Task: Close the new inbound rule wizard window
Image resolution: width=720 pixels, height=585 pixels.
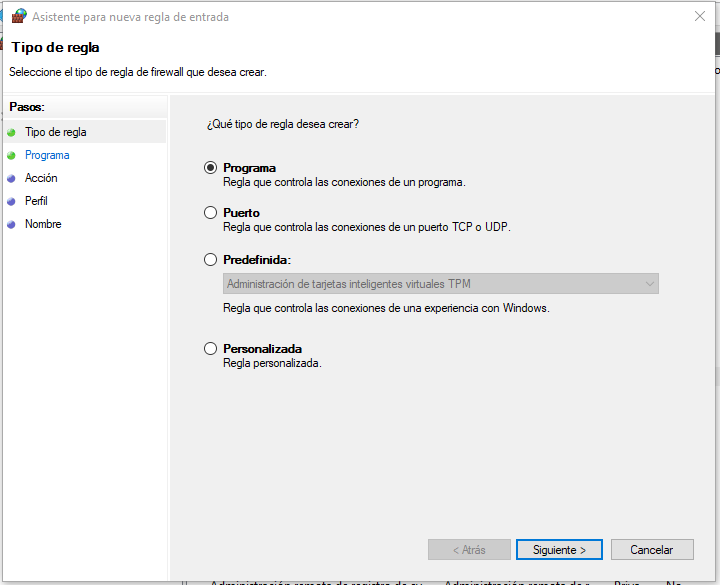Action: (697, 16)
